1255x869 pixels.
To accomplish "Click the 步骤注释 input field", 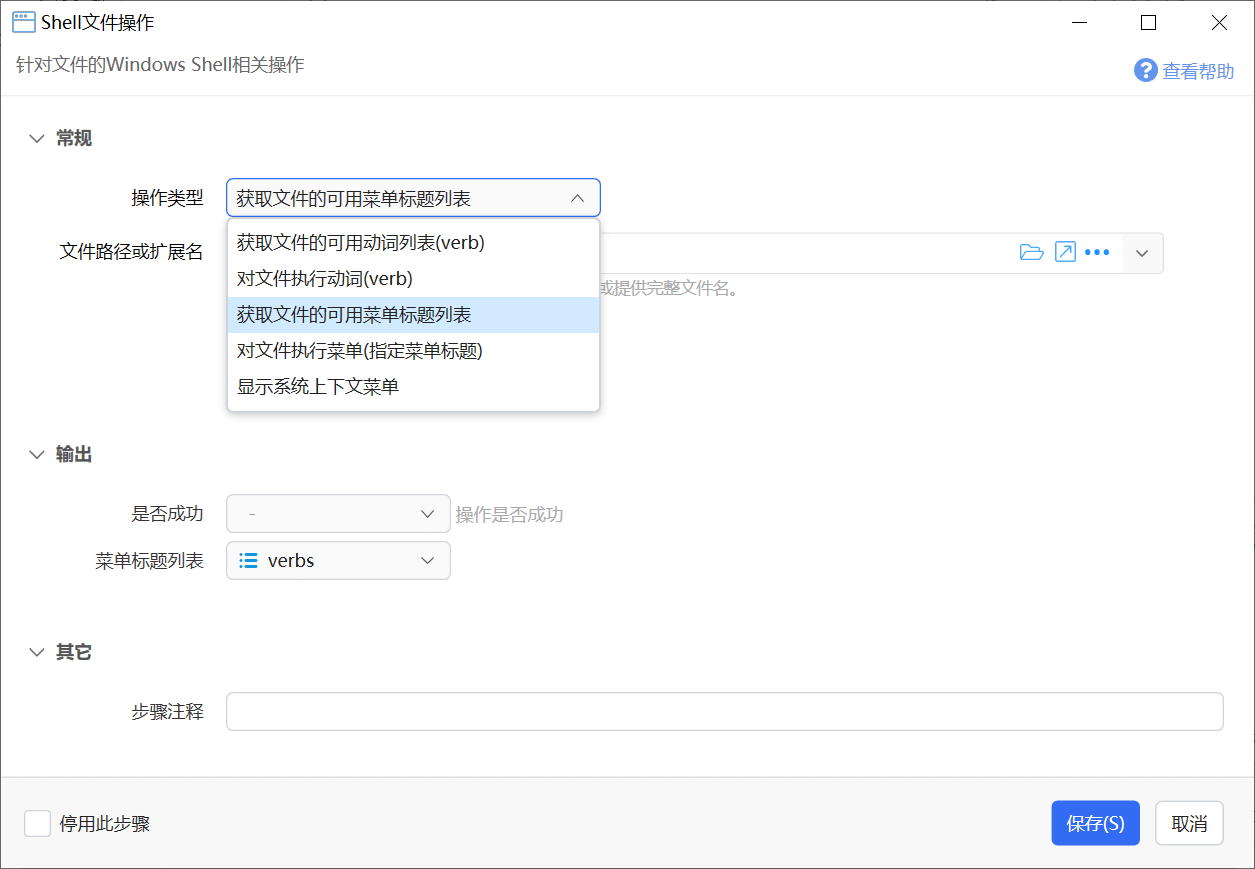I will pyautogui.click(x=724, y=712).
